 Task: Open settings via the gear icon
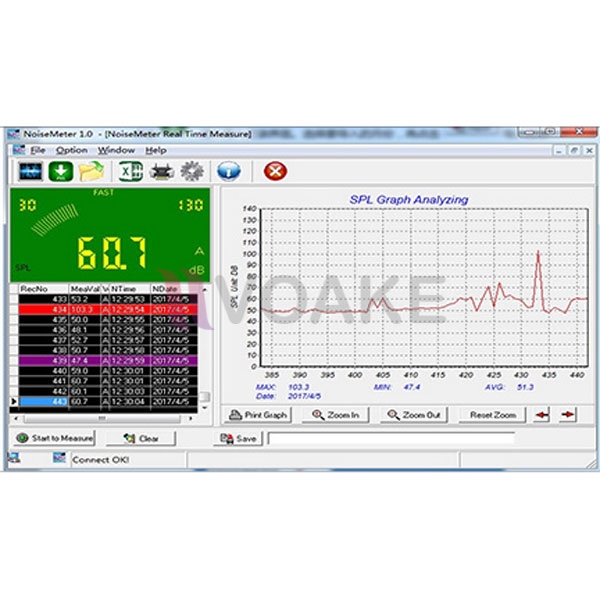pos(192,171)
